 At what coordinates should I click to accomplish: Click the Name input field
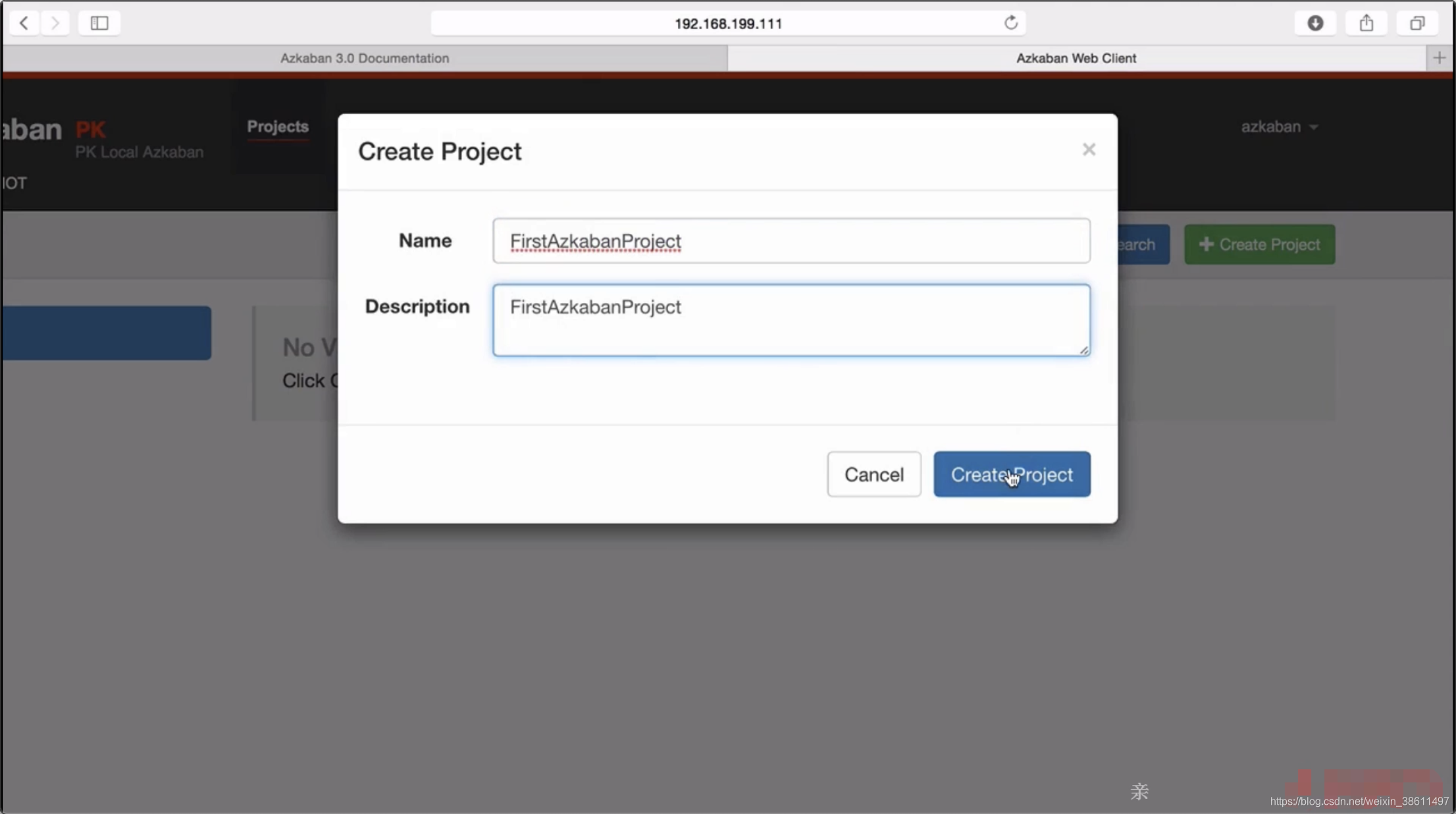coord(790,240)
